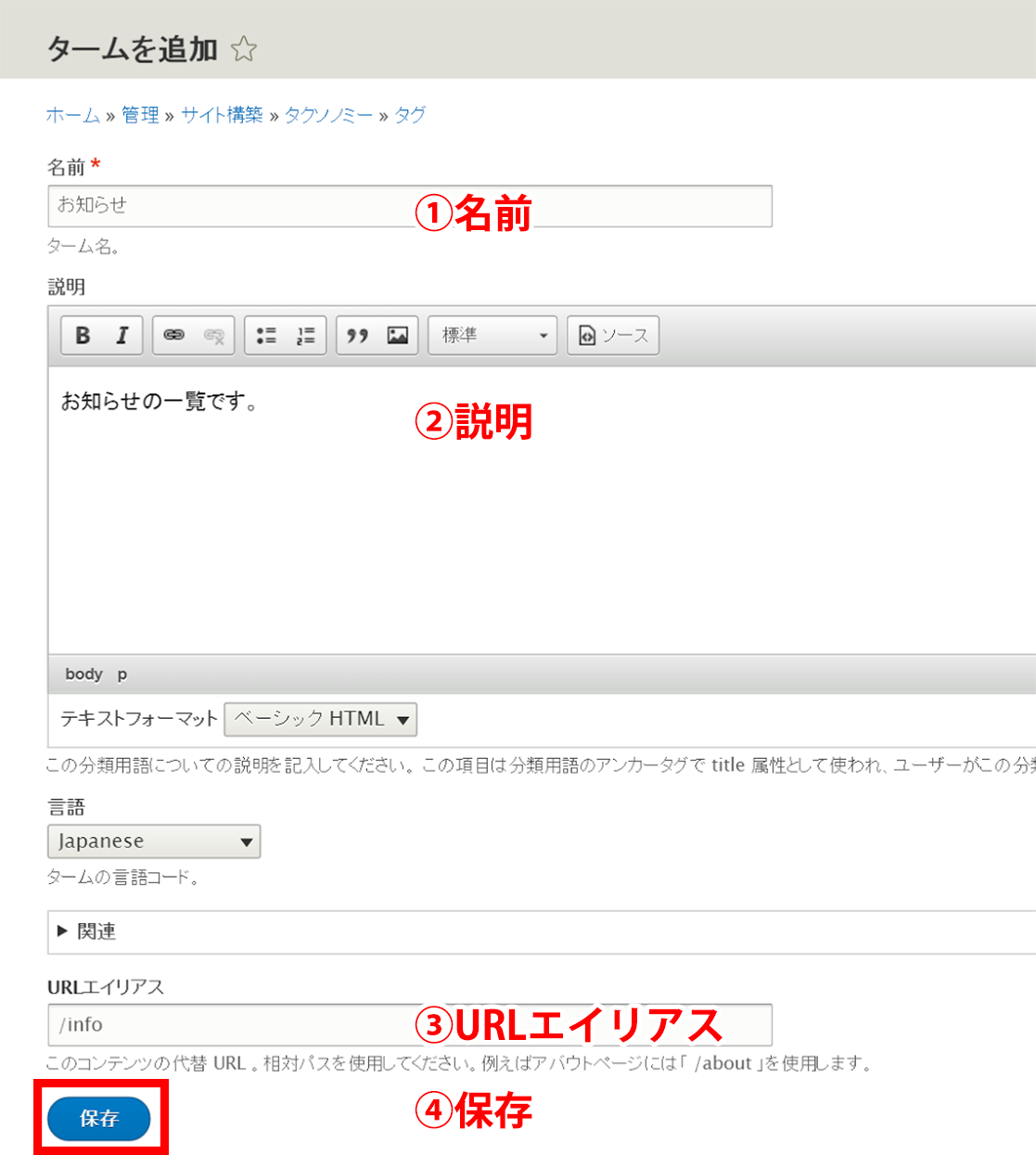Open the 言語 Japanese language dropdown

pyautogui.click(x=154, y=841)
